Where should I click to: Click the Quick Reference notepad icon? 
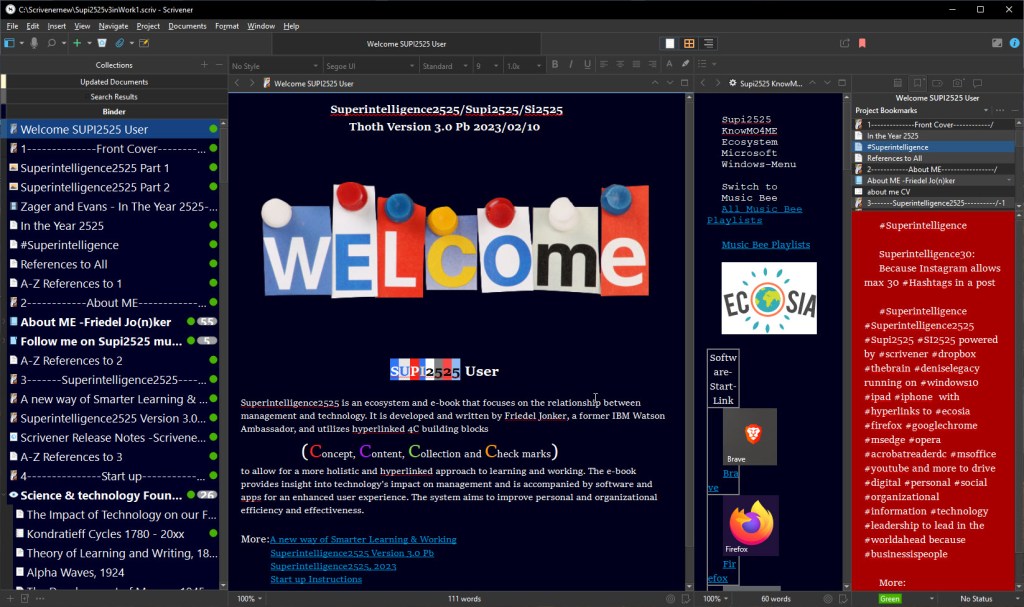pyautogui.click(x=144, y=43)
